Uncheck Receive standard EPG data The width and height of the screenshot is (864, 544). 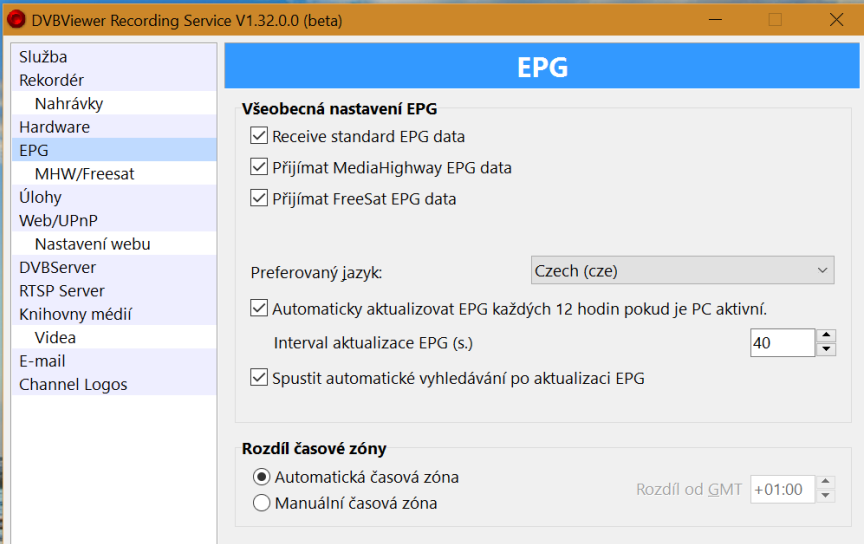coord(260,136)
